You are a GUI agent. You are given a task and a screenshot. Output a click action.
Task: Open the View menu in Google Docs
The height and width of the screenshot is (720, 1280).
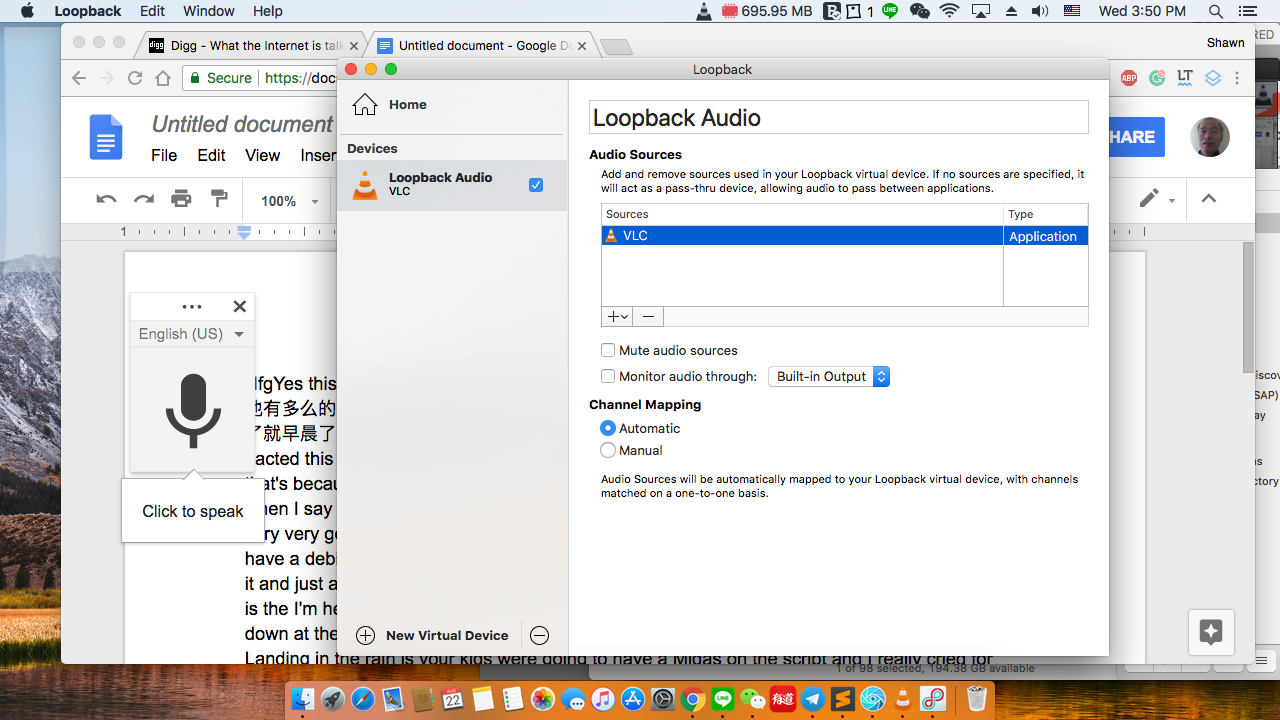[263, 155]
